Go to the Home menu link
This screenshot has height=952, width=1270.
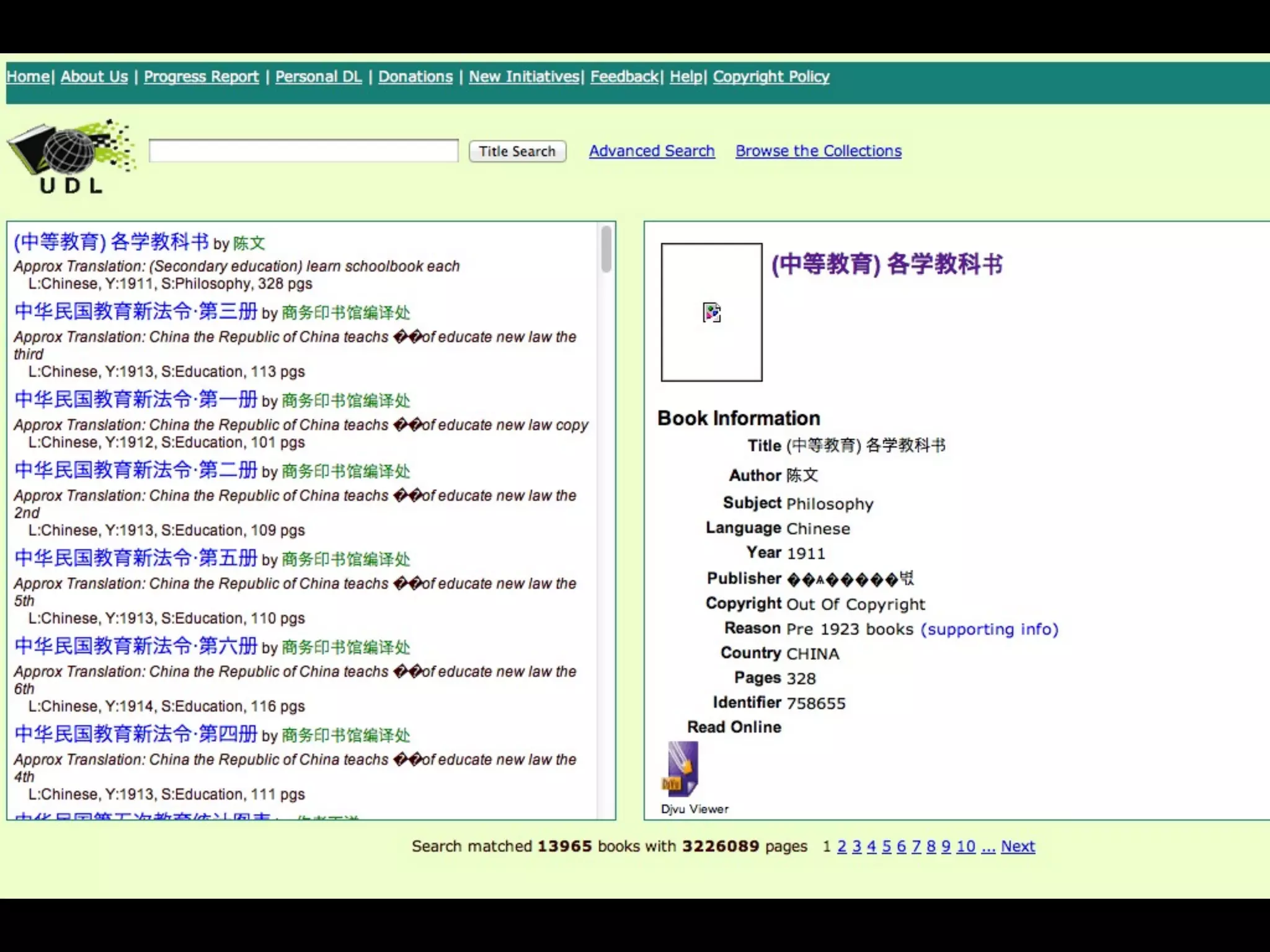28,77
